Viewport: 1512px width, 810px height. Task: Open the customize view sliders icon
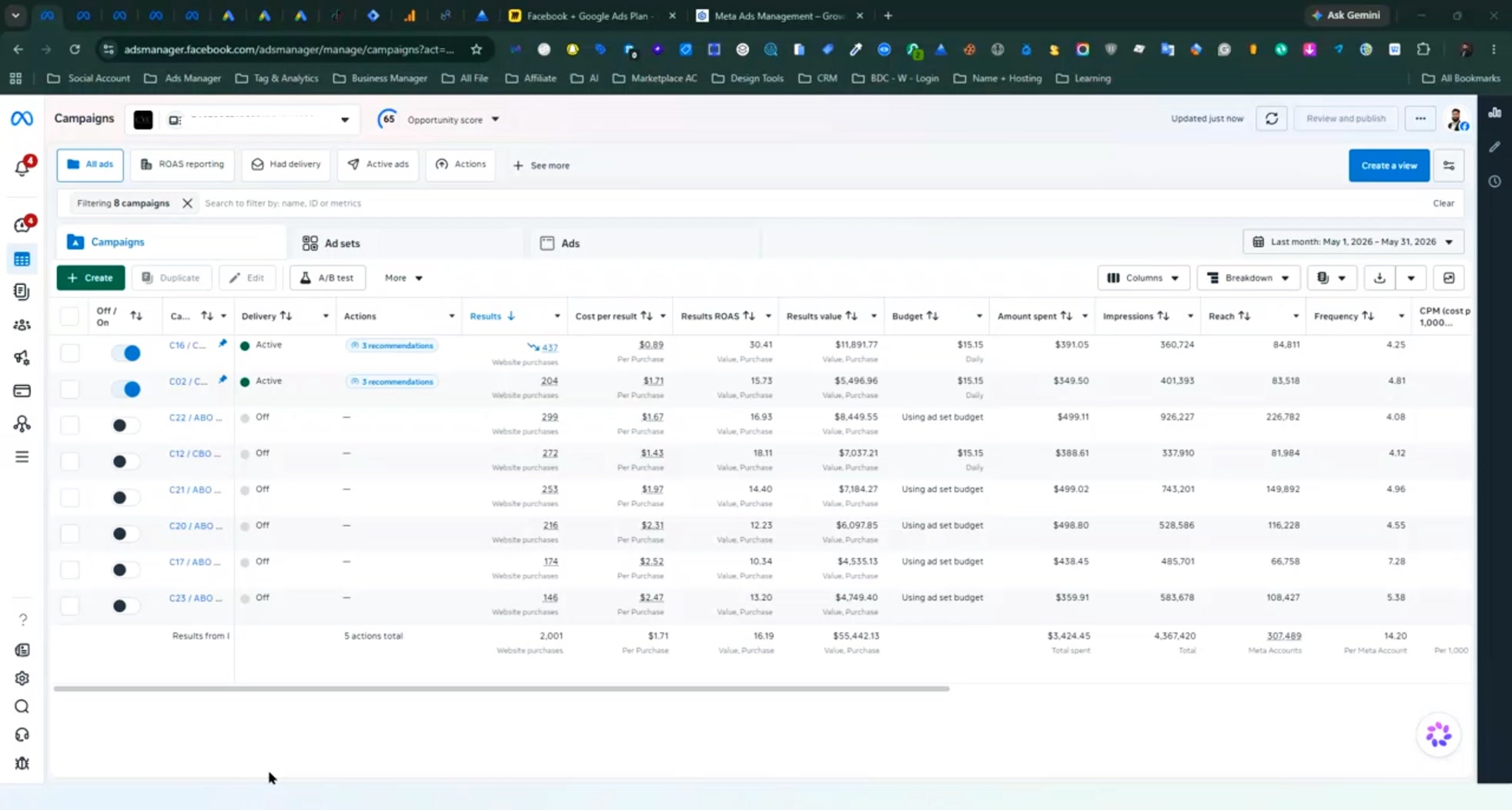click(x=1449, y=166)
